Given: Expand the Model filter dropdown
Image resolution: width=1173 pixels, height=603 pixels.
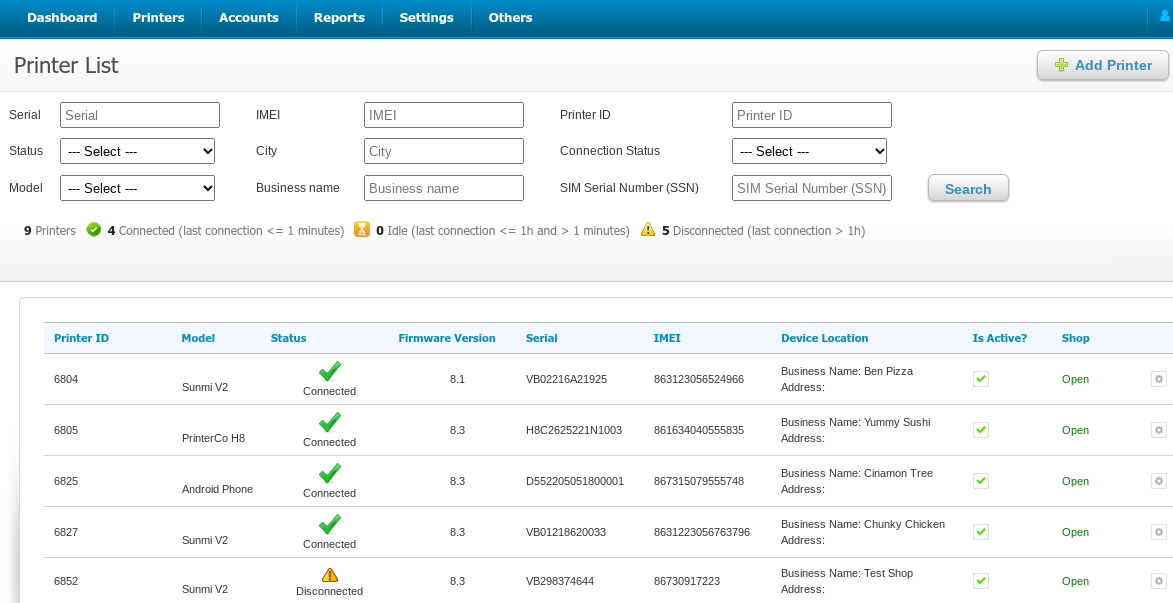Looking at the screenshot, I should coord(138,188).
